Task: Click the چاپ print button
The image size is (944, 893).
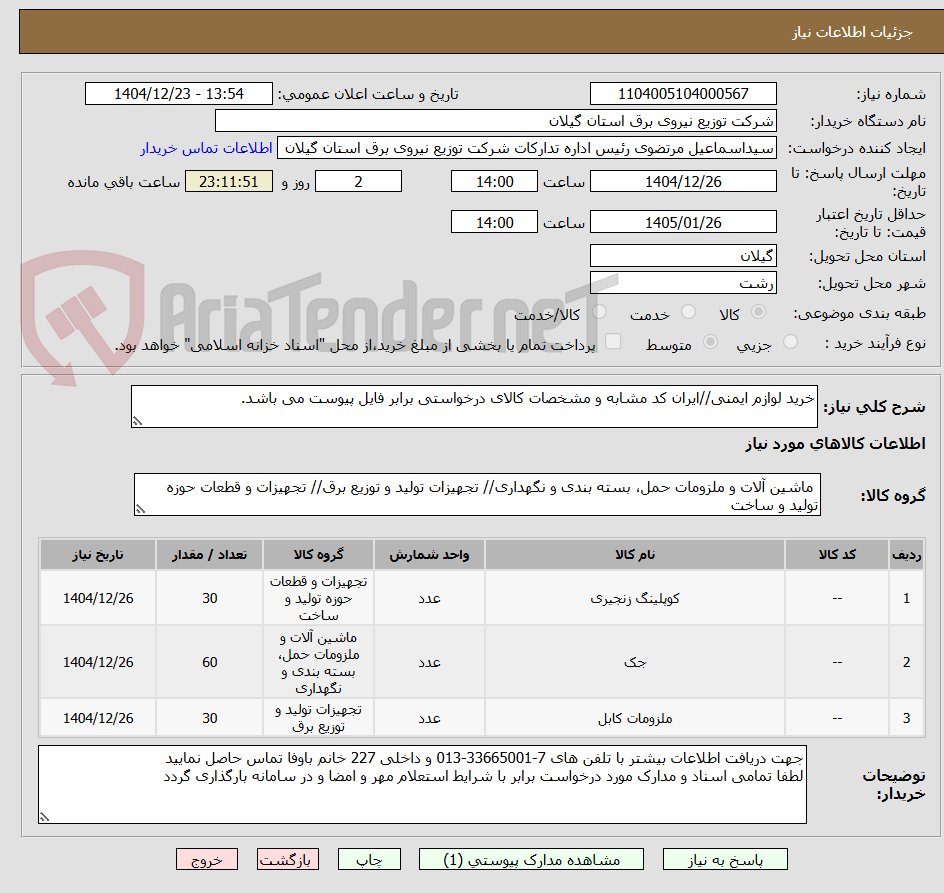Action: [x=369, y=859]
